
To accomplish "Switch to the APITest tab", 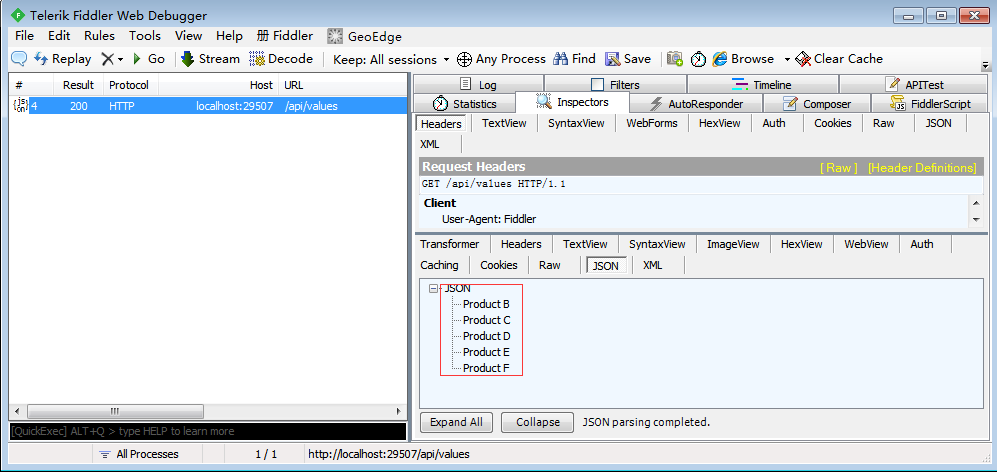I will point(914,84).
